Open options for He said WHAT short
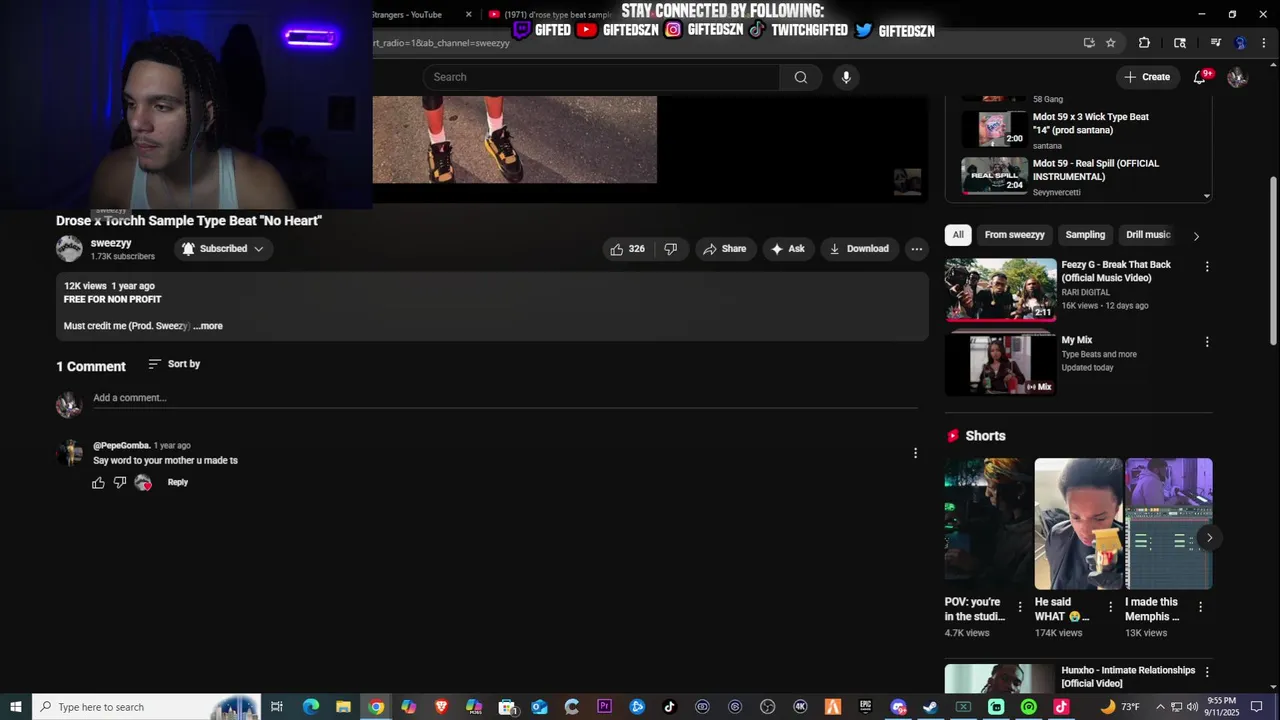Viewport: 1280px width, 720px height. [x=1110, y=607]
